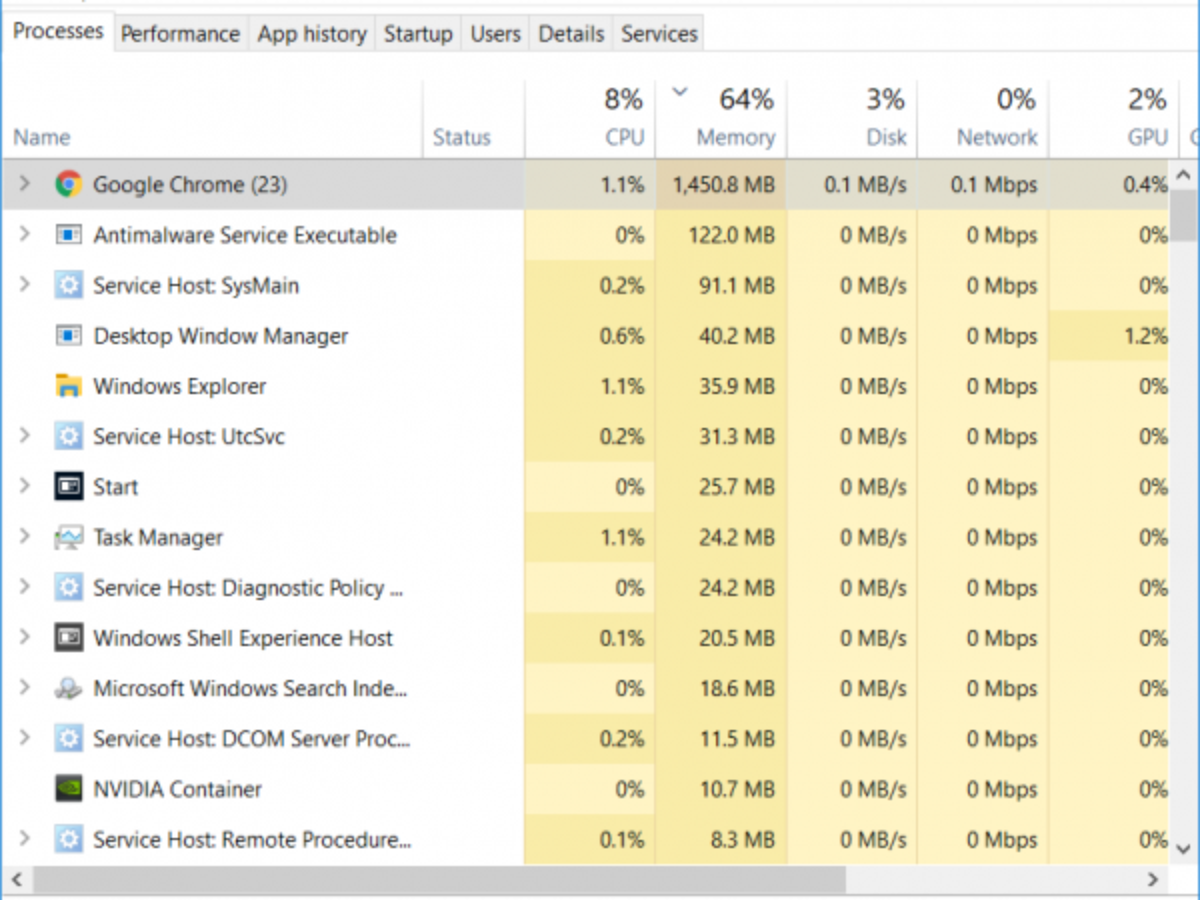Click the Task Manager process icon
This screenshot has width=1200, height=900.
coord(68,537)
